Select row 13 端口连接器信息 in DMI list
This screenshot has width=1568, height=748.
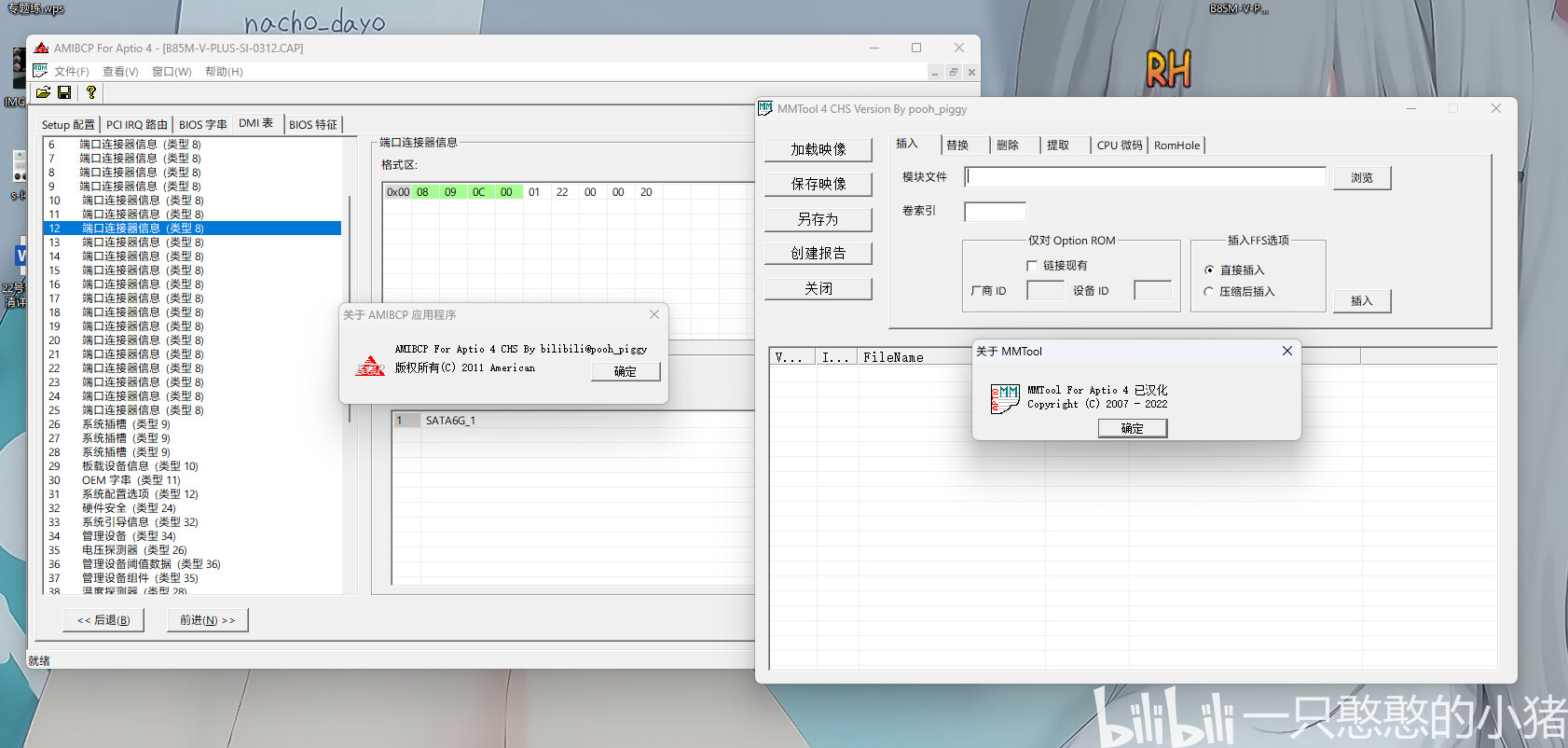click(x=192, y=242)
